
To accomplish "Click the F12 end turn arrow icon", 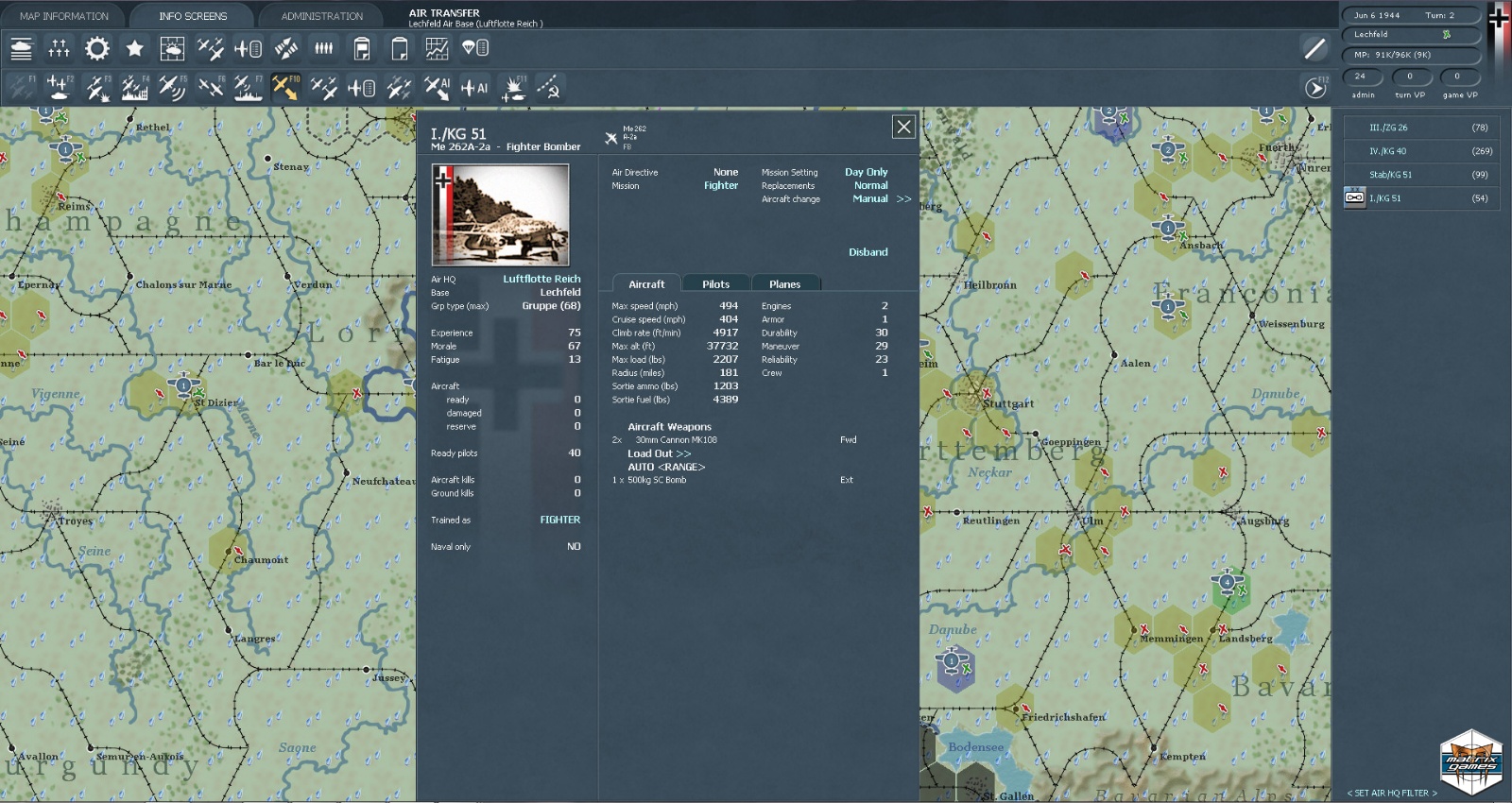I will point(1315,88).
